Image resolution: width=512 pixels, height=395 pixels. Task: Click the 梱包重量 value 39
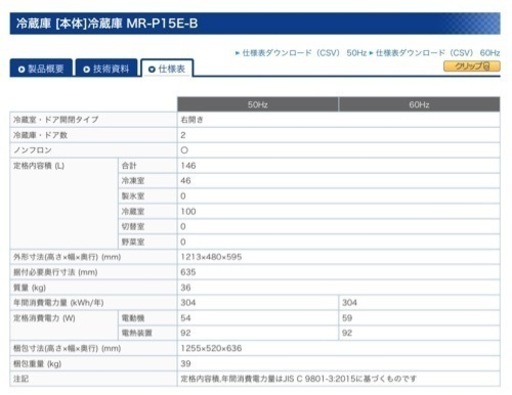pos(186,364)
